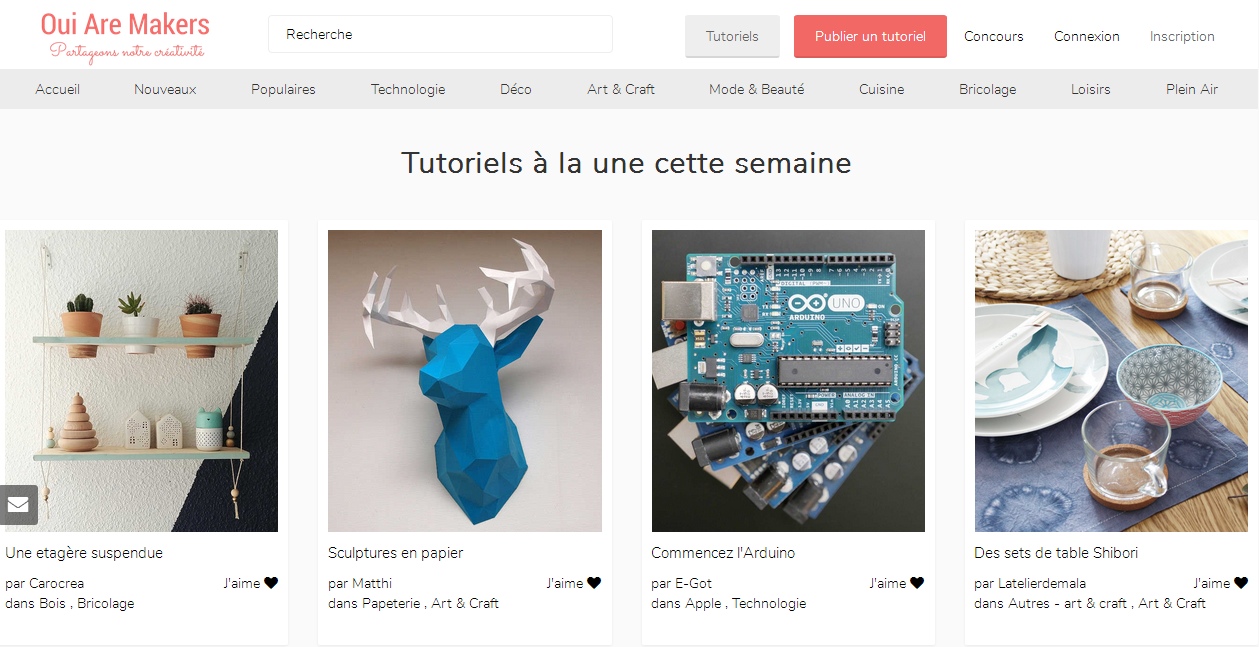Image resolution: width=1259 pixels, height=647 pixels.
Task: View author Carocrea's profile link
Action: [x=57, y=583]
